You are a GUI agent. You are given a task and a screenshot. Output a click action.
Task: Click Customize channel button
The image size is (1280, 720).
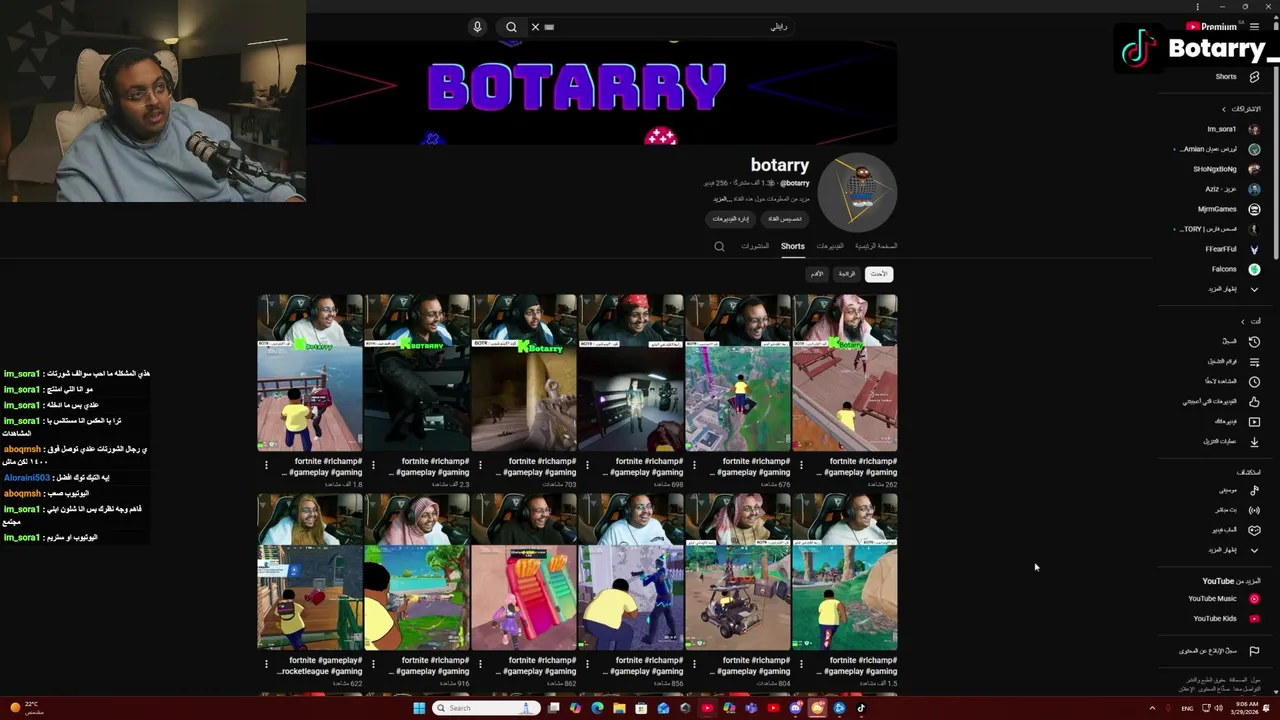783,218
